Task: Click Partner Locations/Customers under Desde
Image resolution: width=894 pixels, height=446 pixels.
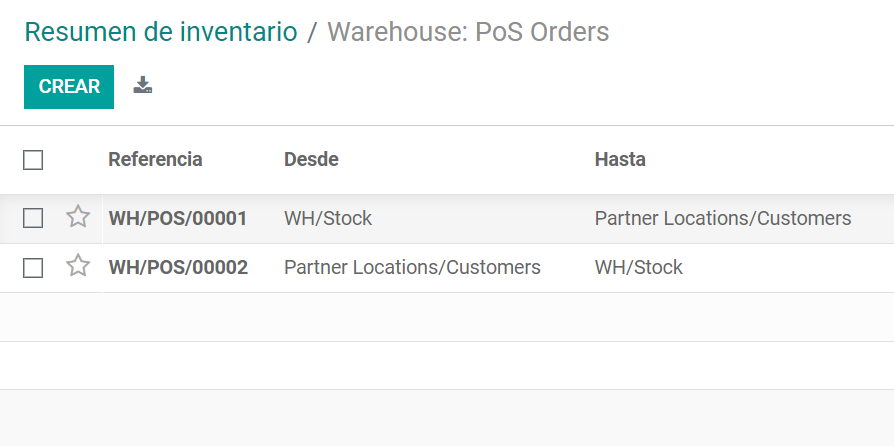Action: 412,267
